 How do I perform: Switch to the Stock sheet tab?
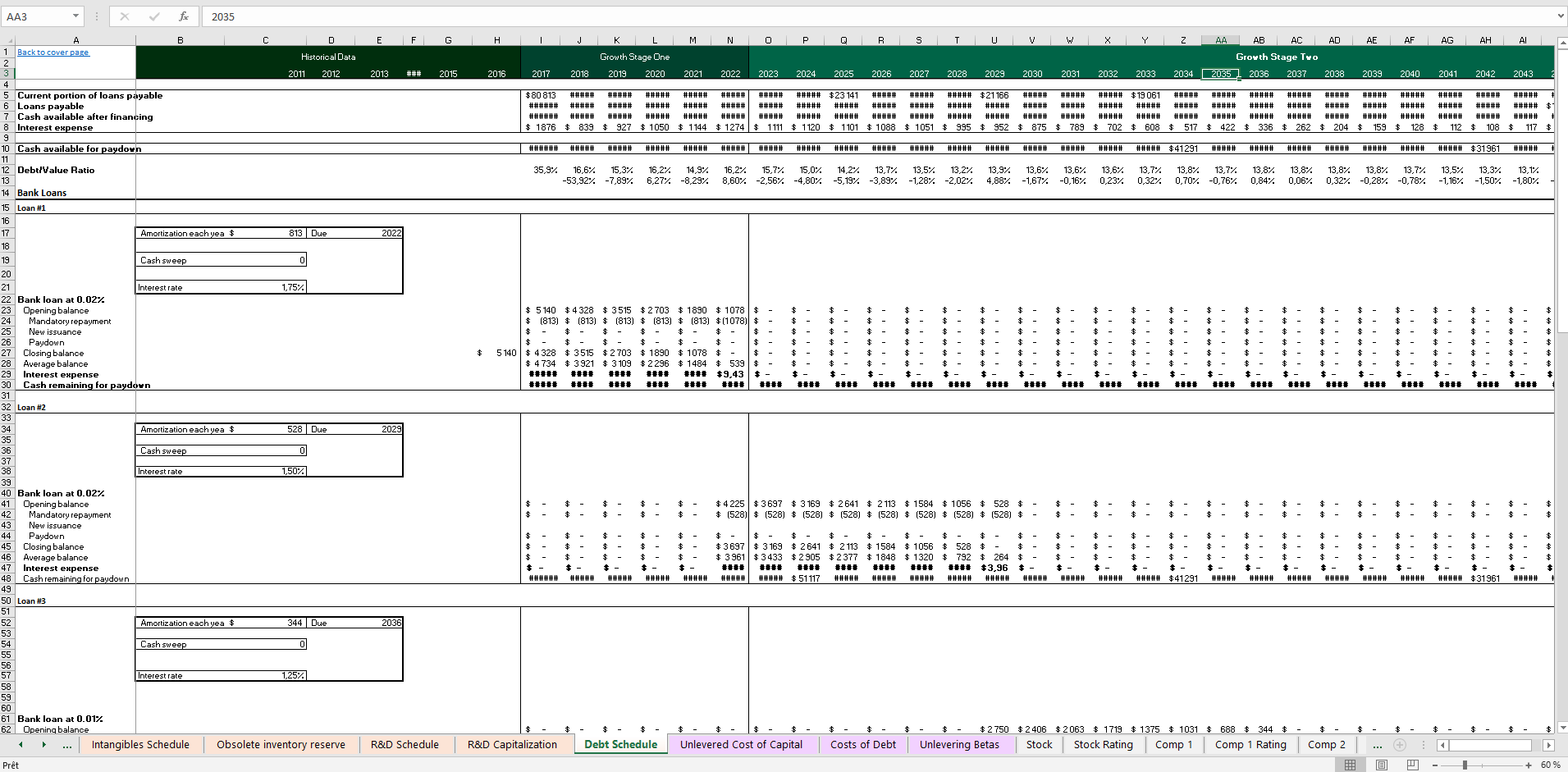pyautogui.click(x=1039, y=745)
